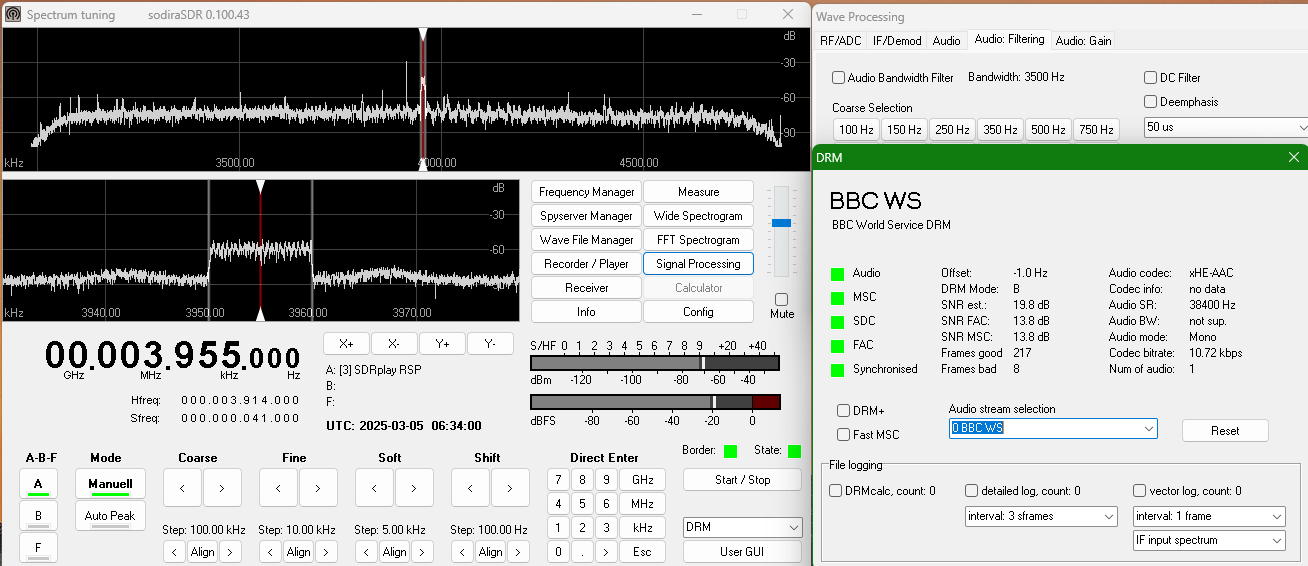Click the dBFS level meter bar
This screenshot has width=1308, height=566.
coord(655,401)
